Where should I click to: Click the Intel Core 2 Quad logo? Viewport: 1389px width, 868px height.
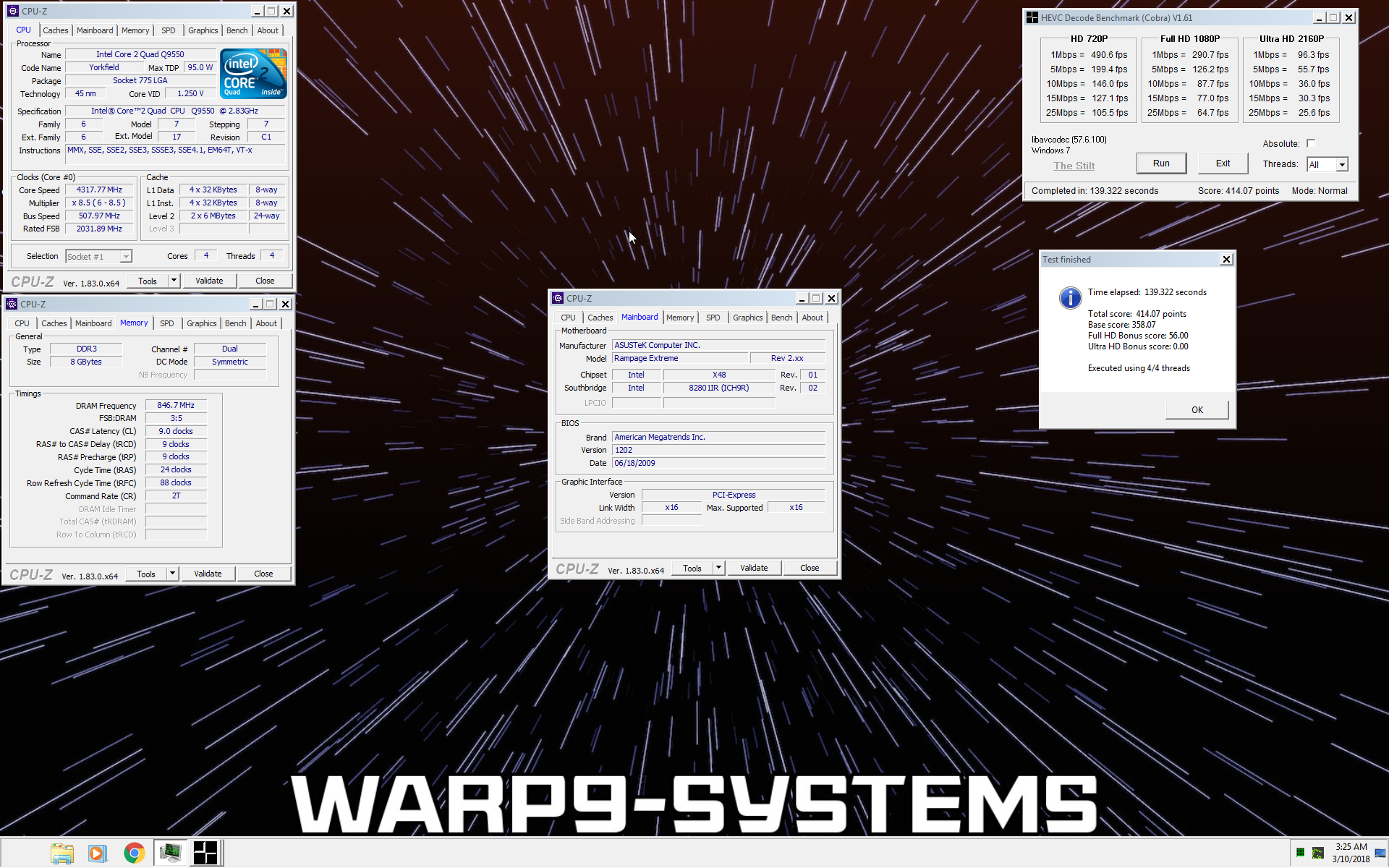[x=253, y=74]
